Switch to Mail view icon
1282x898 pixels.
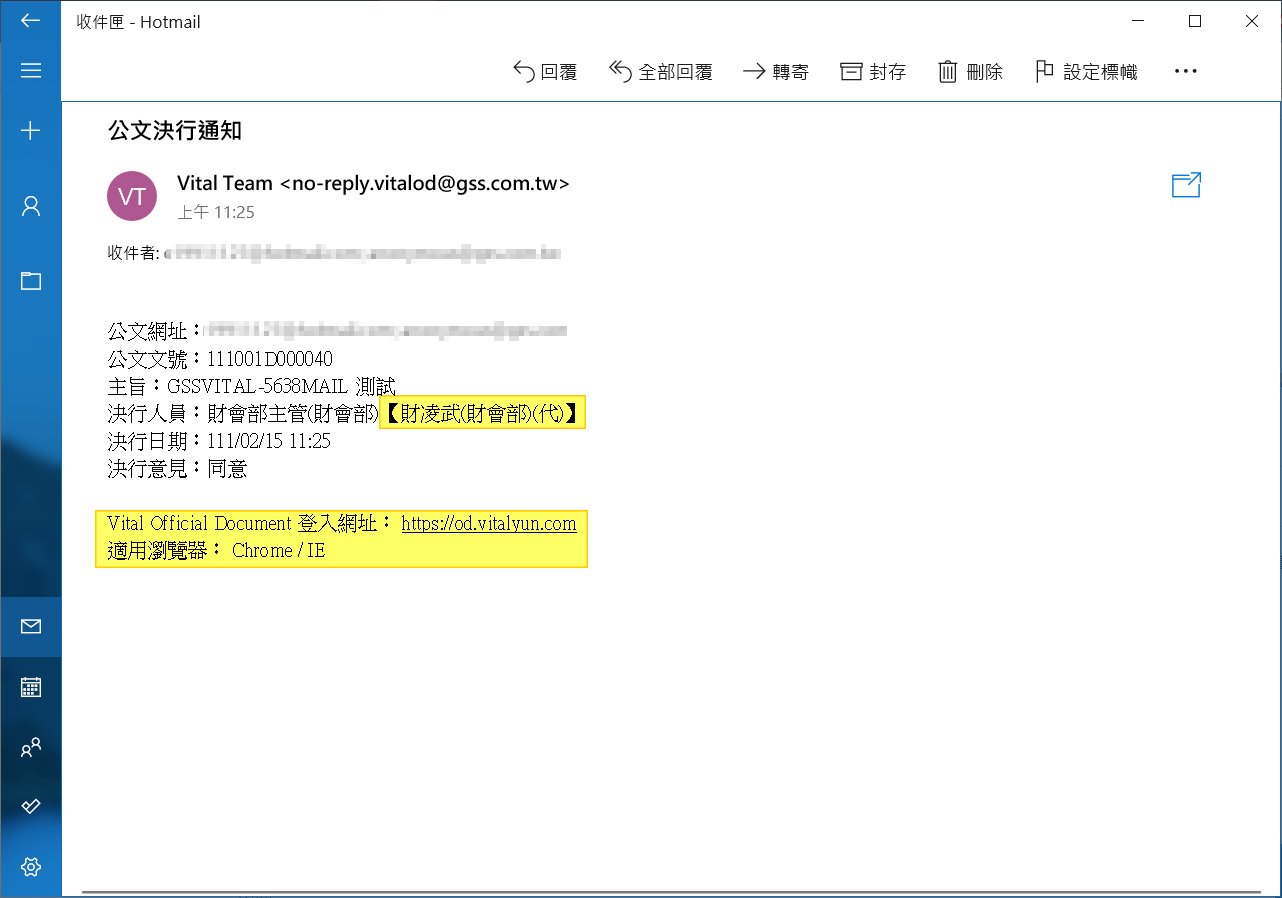pyautogui.click(x=30, y=626)
